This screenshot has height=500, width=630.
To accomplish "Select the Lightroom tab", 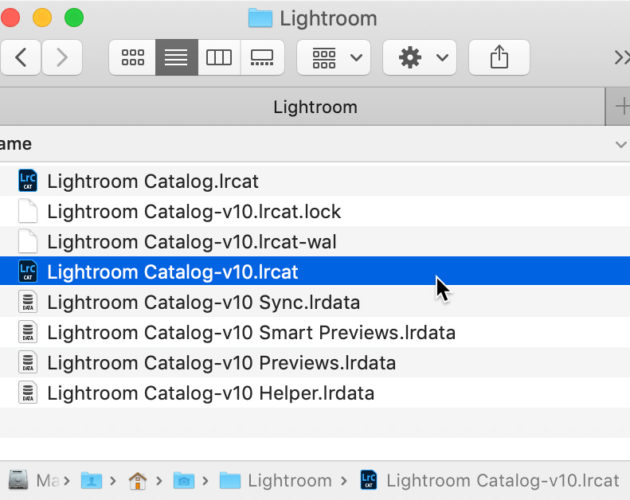I will 302,107.
